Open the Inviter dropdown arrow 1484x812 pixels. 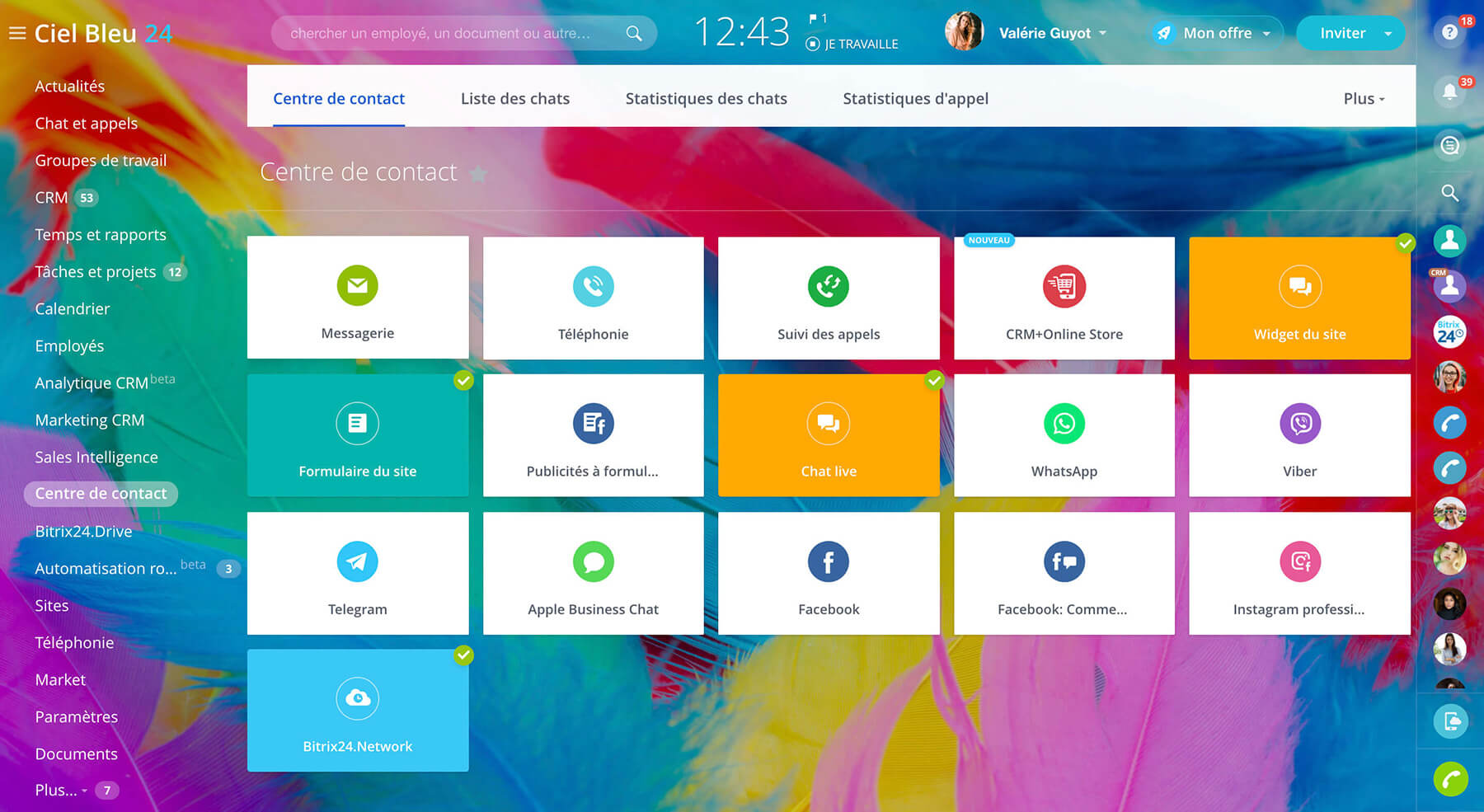pos(1388,34)
